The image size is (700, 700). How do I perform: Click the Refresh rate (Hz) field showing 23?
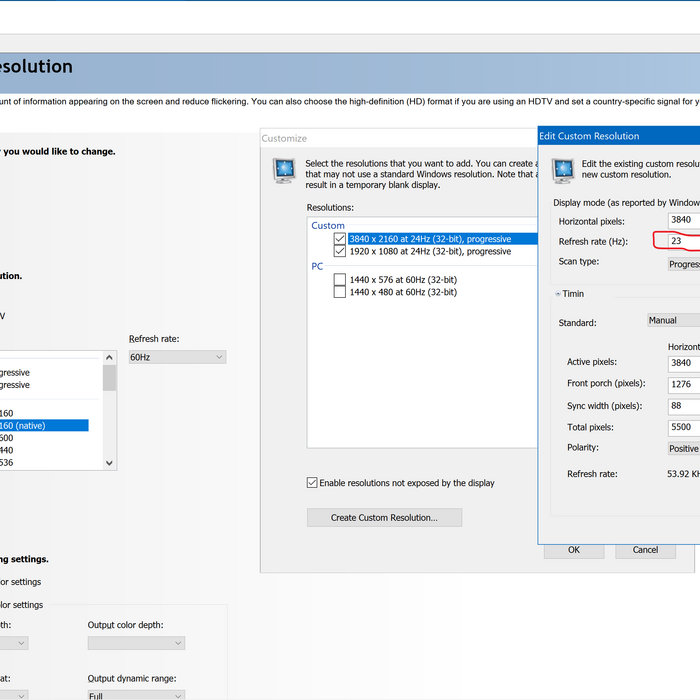pyautogui.click(x=684, y=241)
